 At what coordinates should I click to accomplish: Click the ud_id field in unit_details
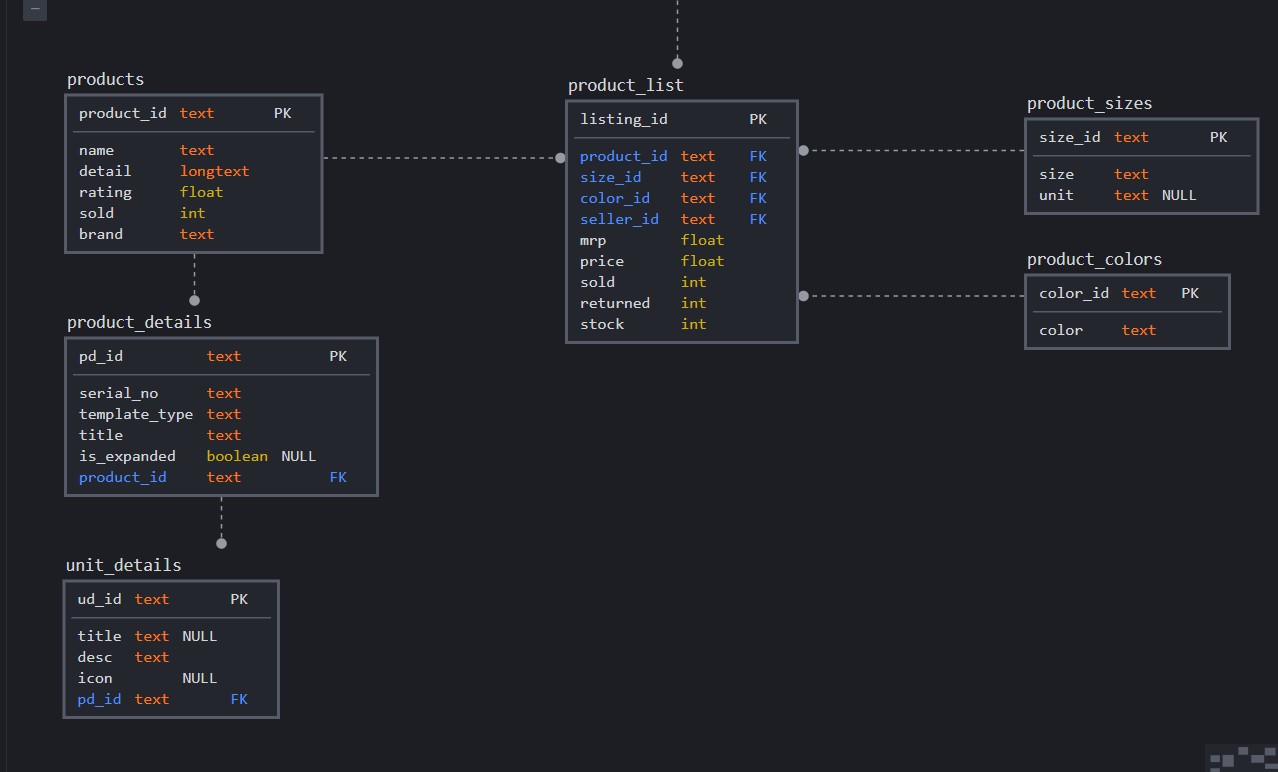(x=100, y=599)
